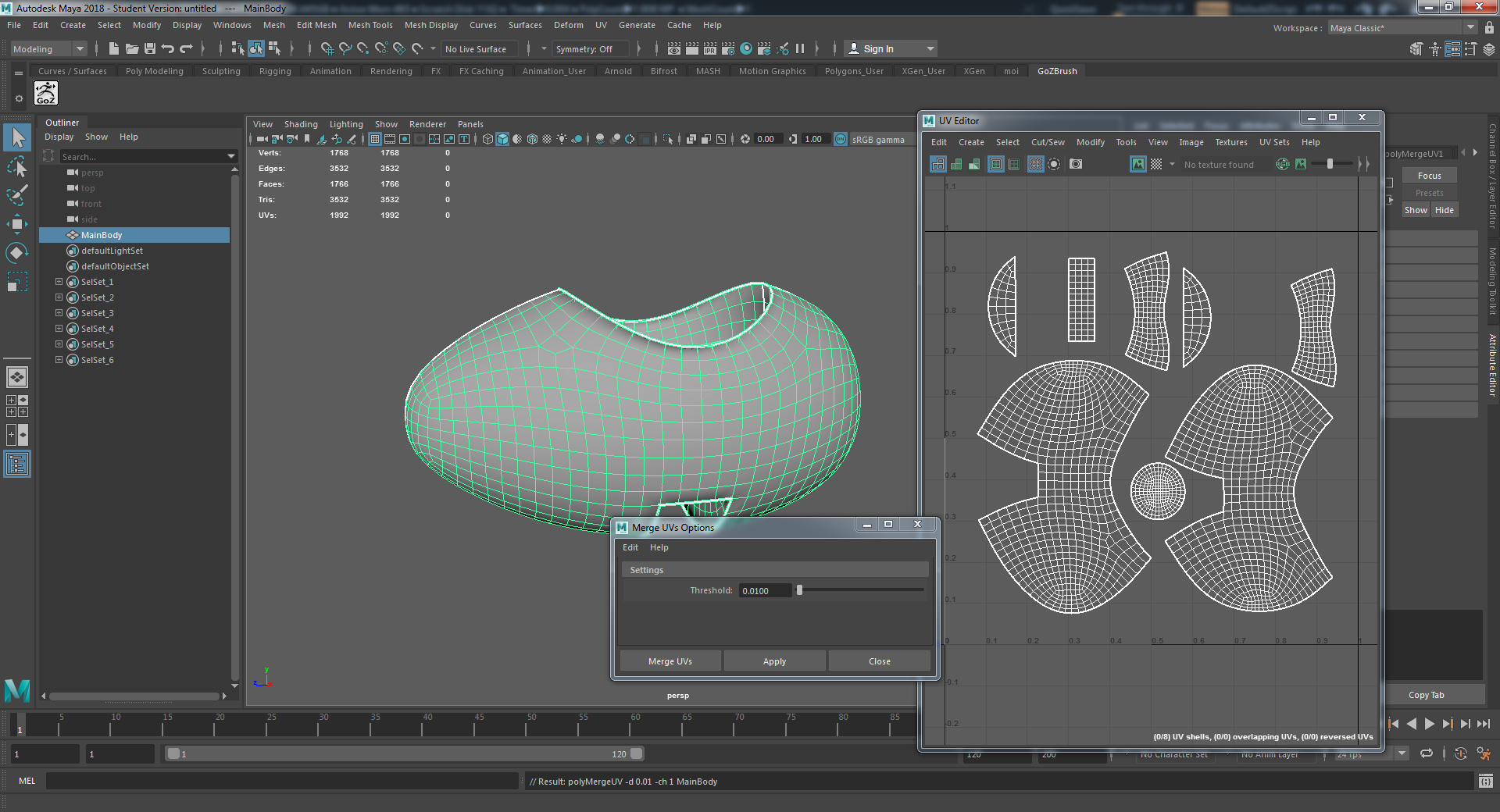1500x812 pixels.
Task: Open the Workspace Maya Classic dropdown
Action: (x=1402, y=27)
